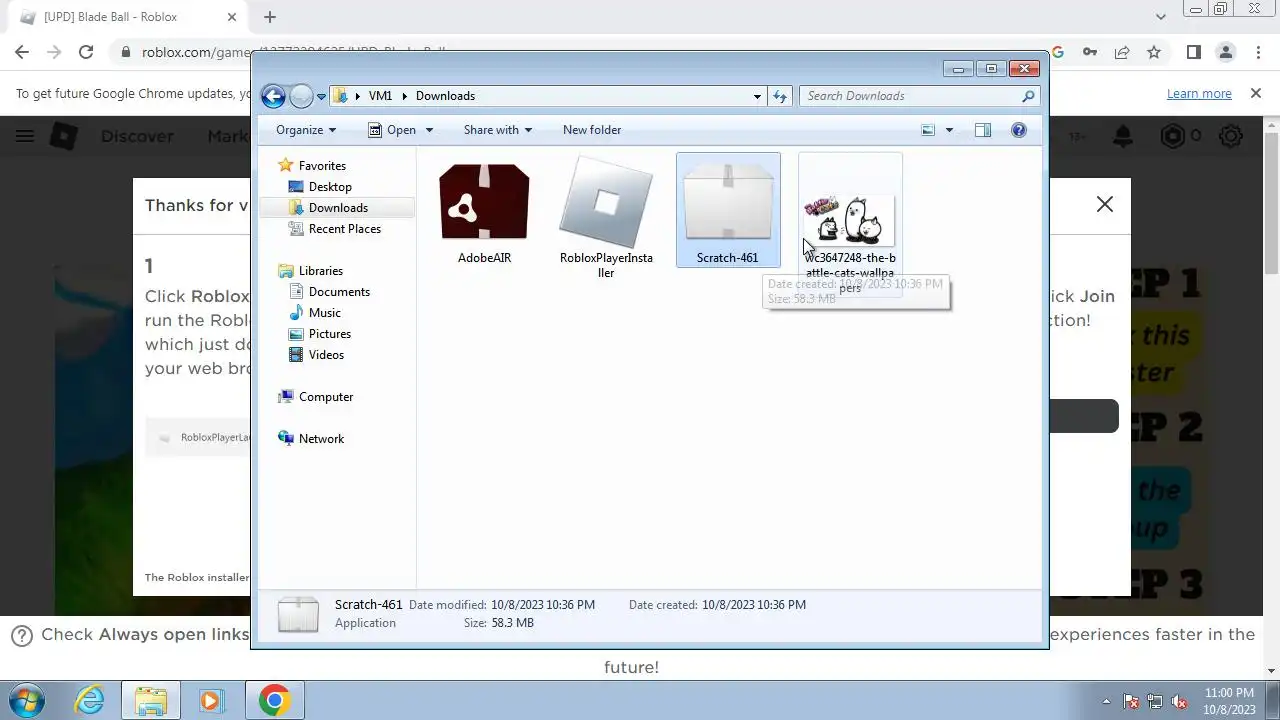
Task: Click VM1 in the address breadcrumb
Action: [380, 96]
